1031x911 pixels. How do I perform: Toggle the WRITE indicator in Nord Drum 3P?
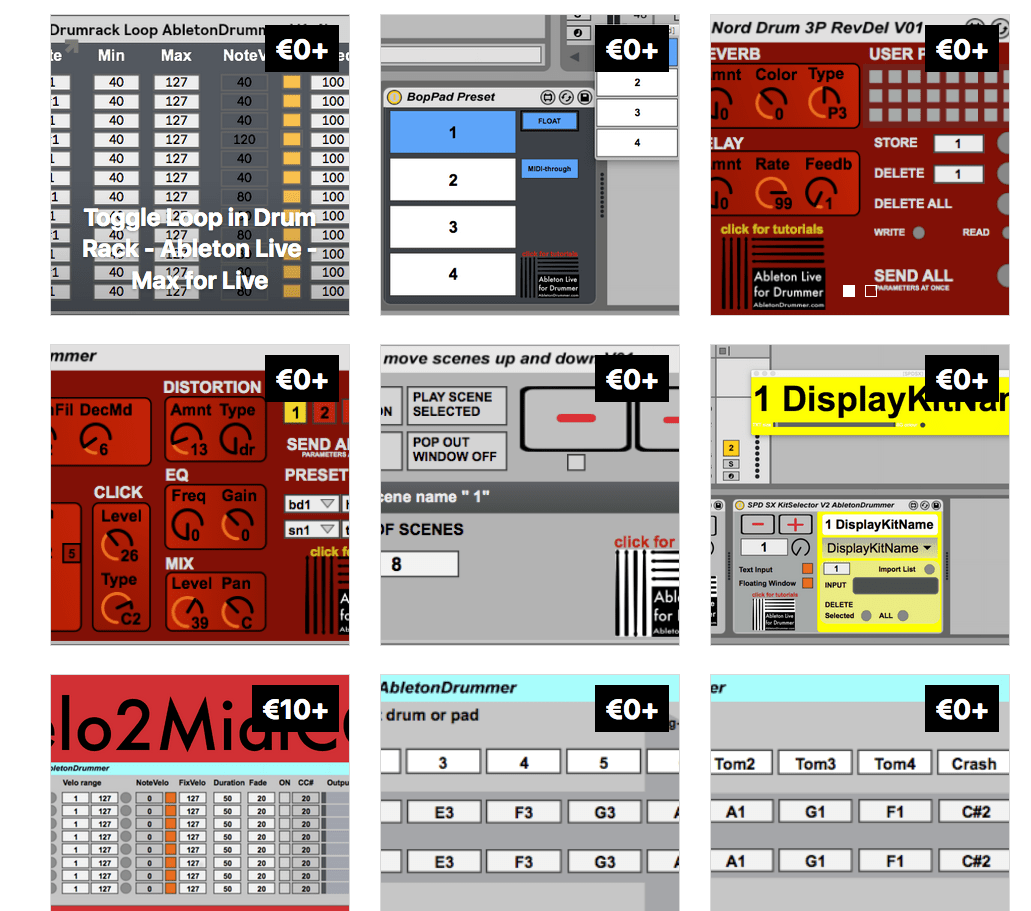tap(919, 232)
